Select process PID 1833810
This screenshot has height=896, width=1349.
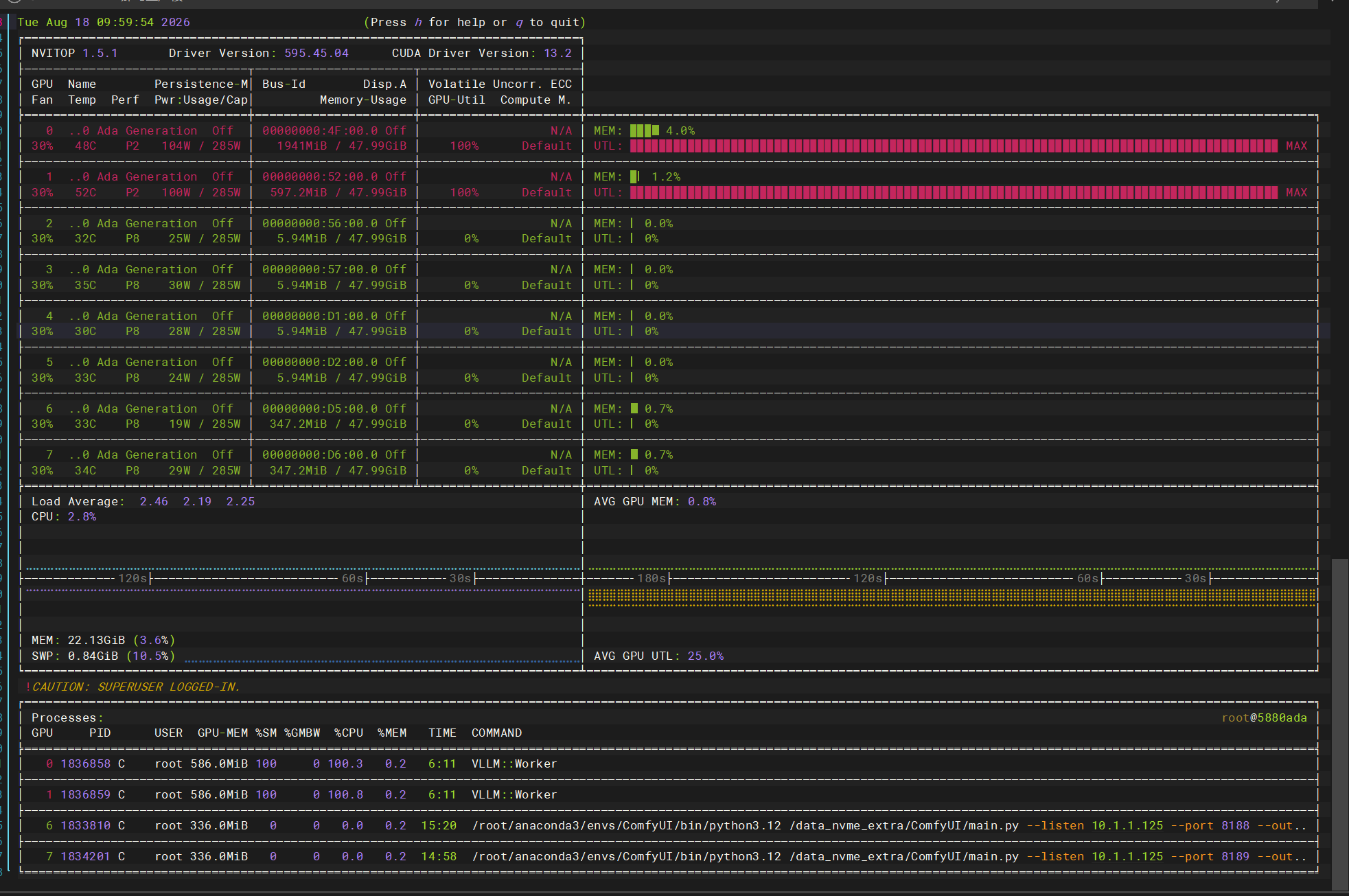coord(86,826)
